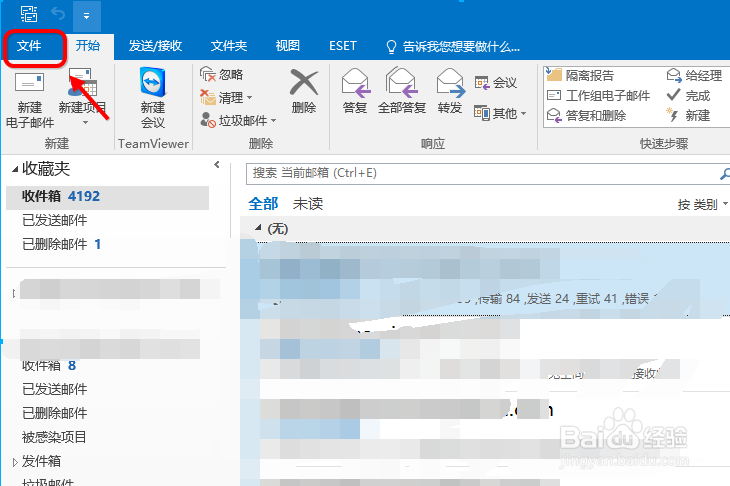Click the 新建 quick step

click(x=688, y=115)
